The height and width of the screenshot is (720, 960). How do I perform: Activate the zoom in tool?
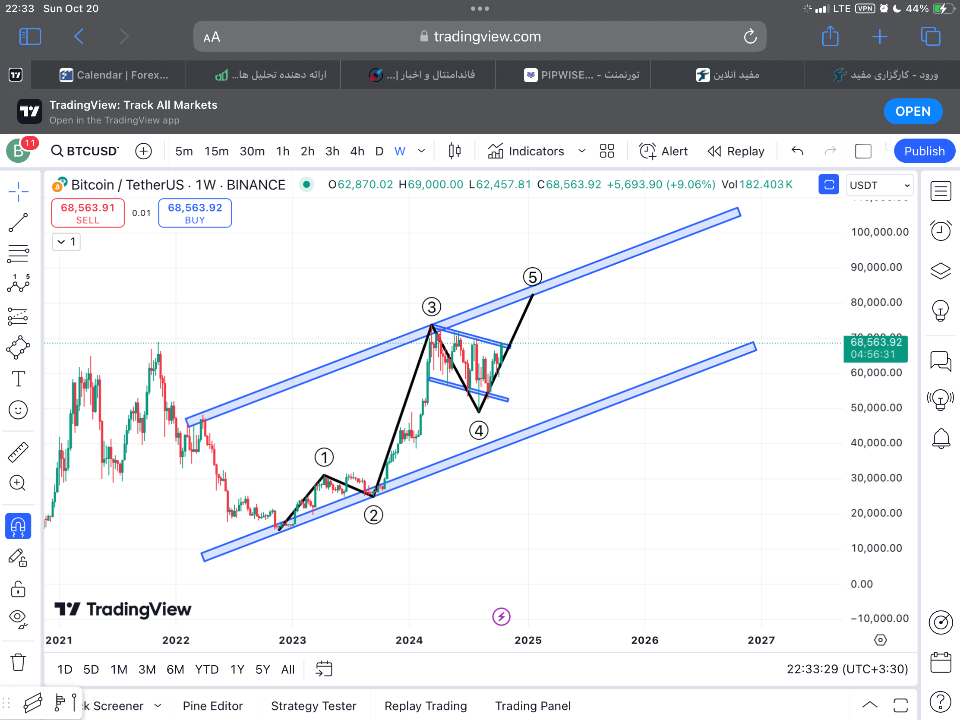(x=18, y=483)
